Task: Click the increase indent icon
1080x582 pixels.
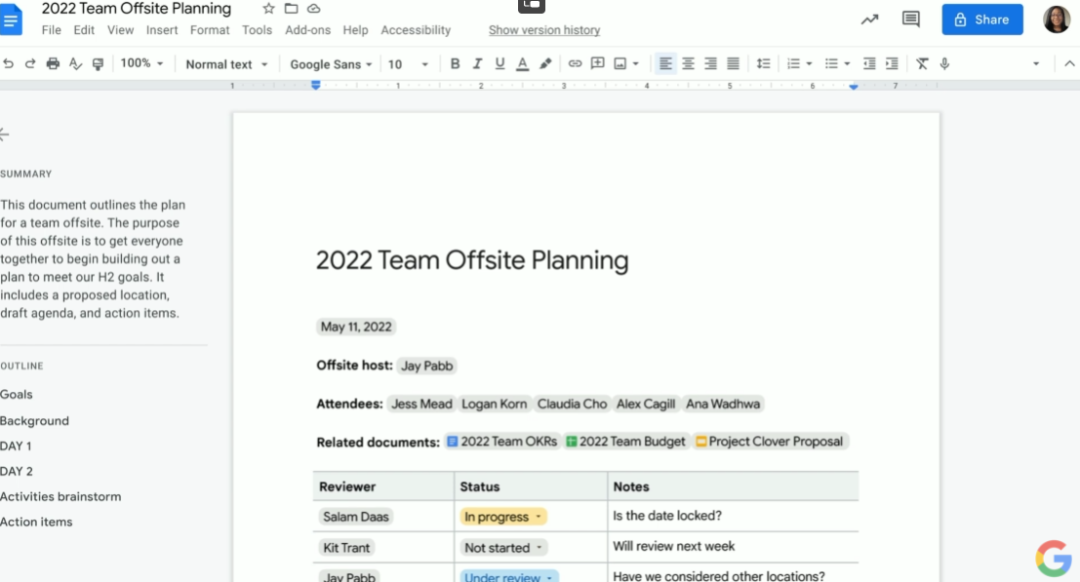Action: tap(892, 64)
